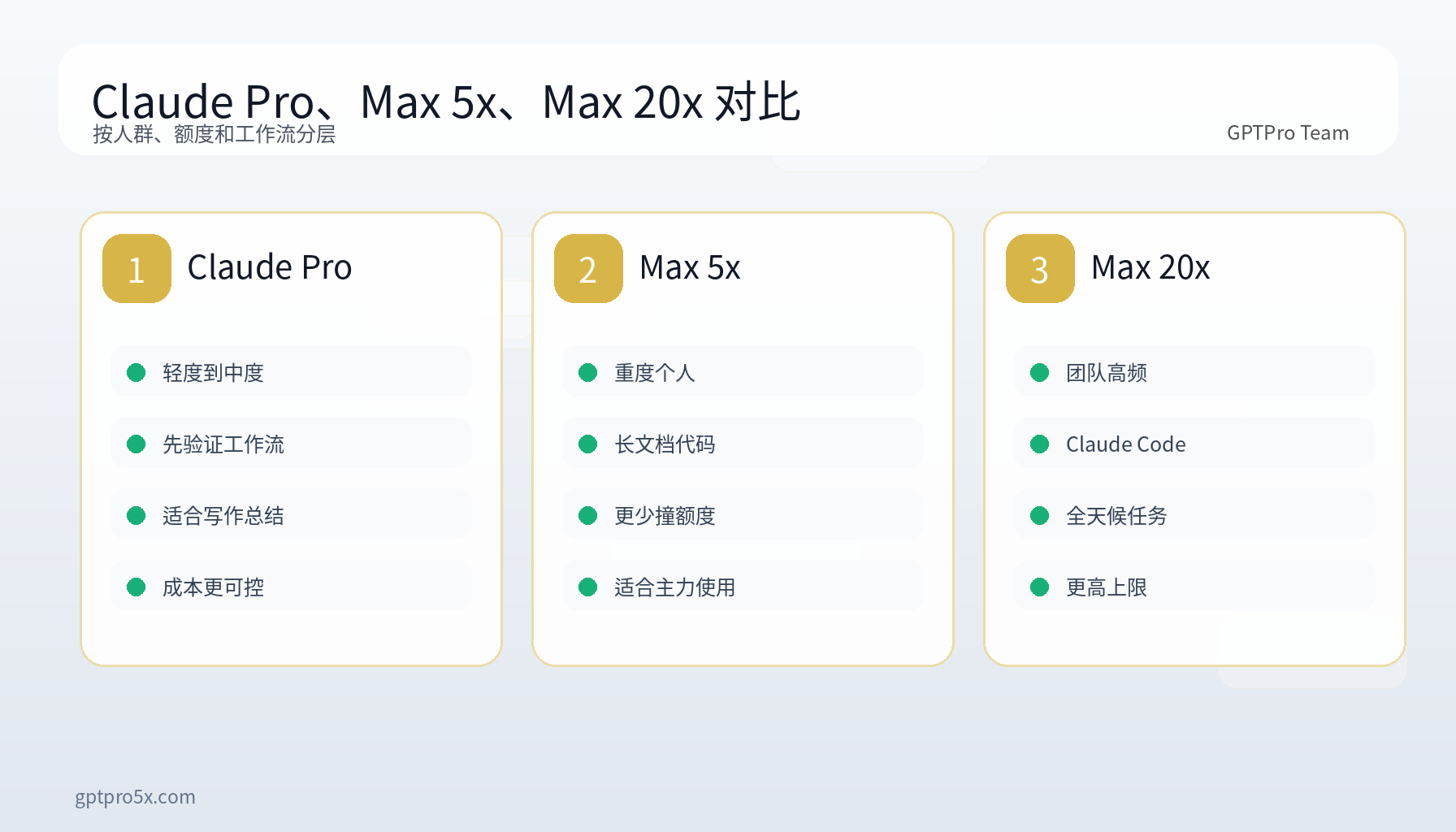Click the green dot beside 适合写作总结
1456x832 pixels.
(136, 516)
